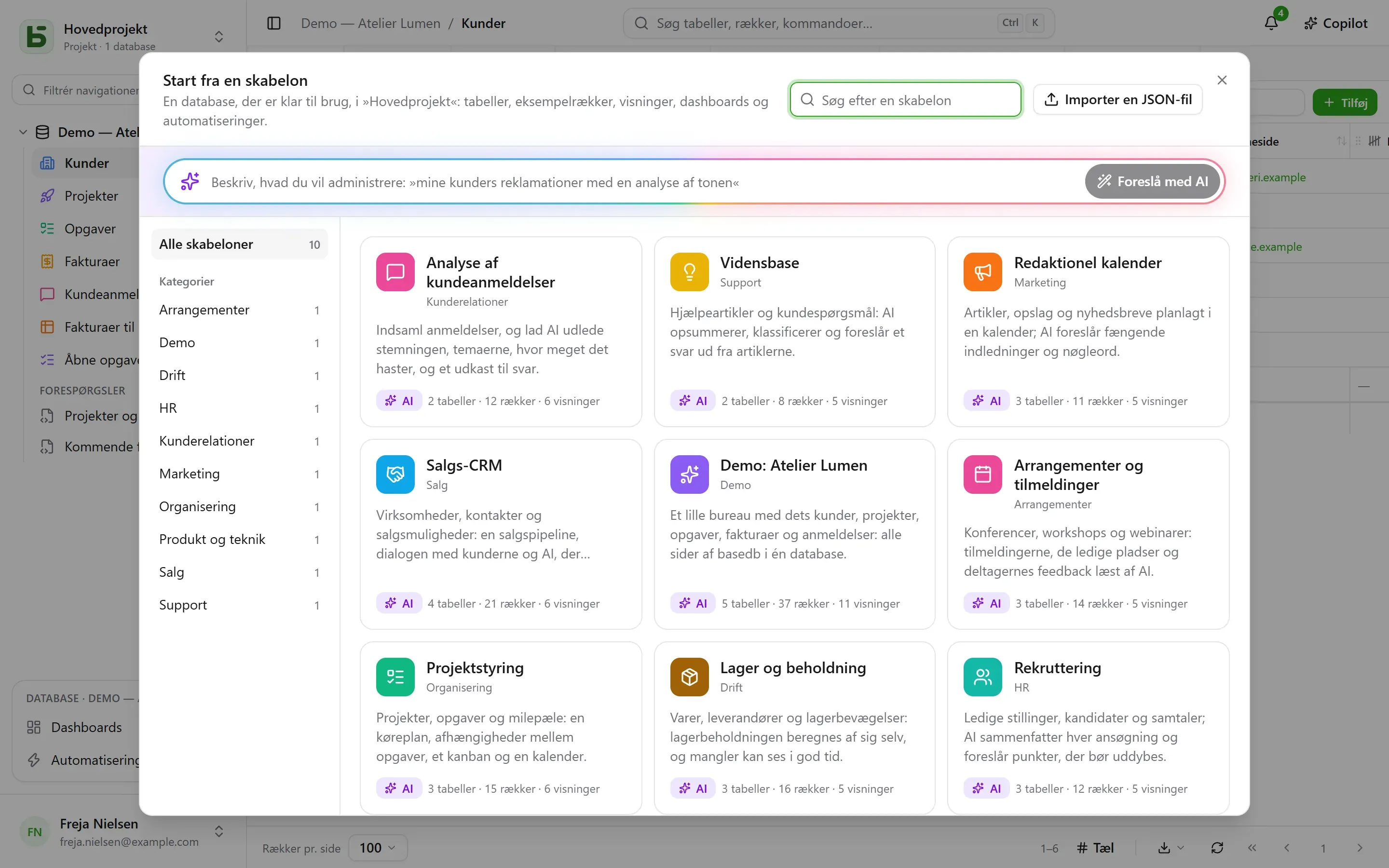Click the refresh icon in footer
Image resolution: width=1389 pixels, height=868 pixels.
pyautogui.click(x=1217, y=848)
